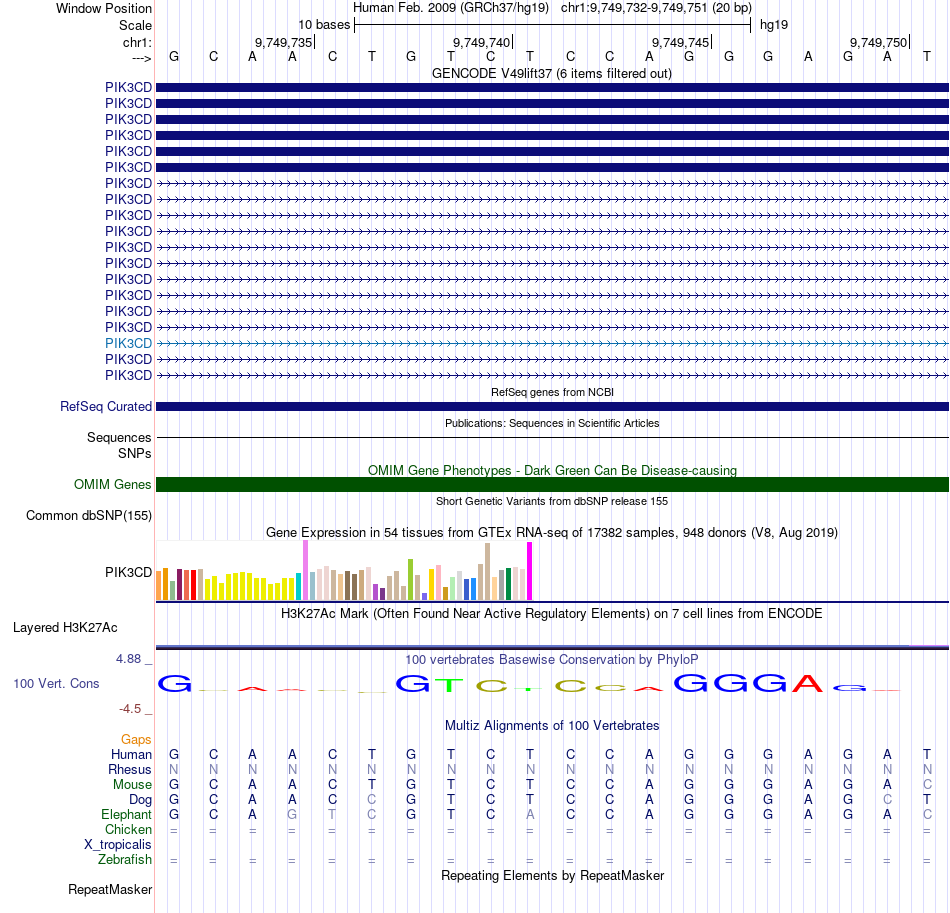The image size is (950, 913).
Task: Click the Common dbSNP(155) track label
Action: pos(89,516)
